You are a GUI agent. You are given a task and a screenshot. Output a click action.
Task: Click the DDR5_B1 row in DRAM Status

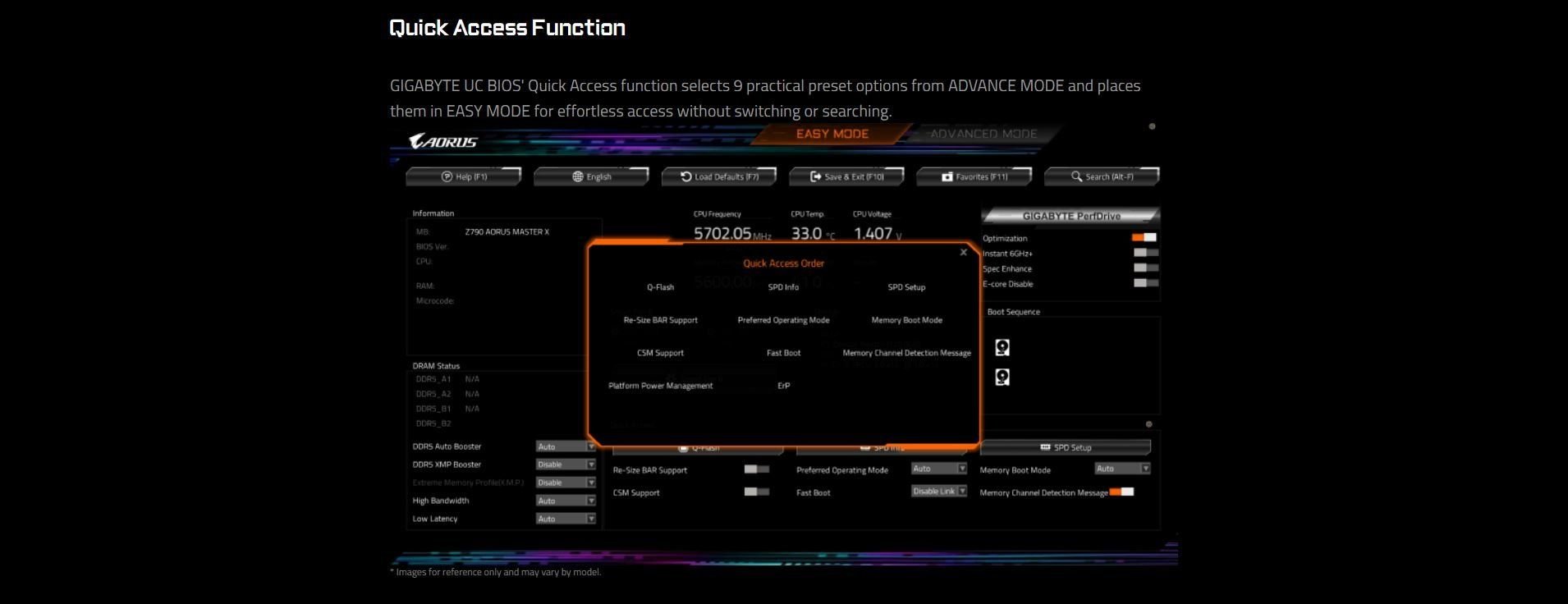[x=447, y=409]
